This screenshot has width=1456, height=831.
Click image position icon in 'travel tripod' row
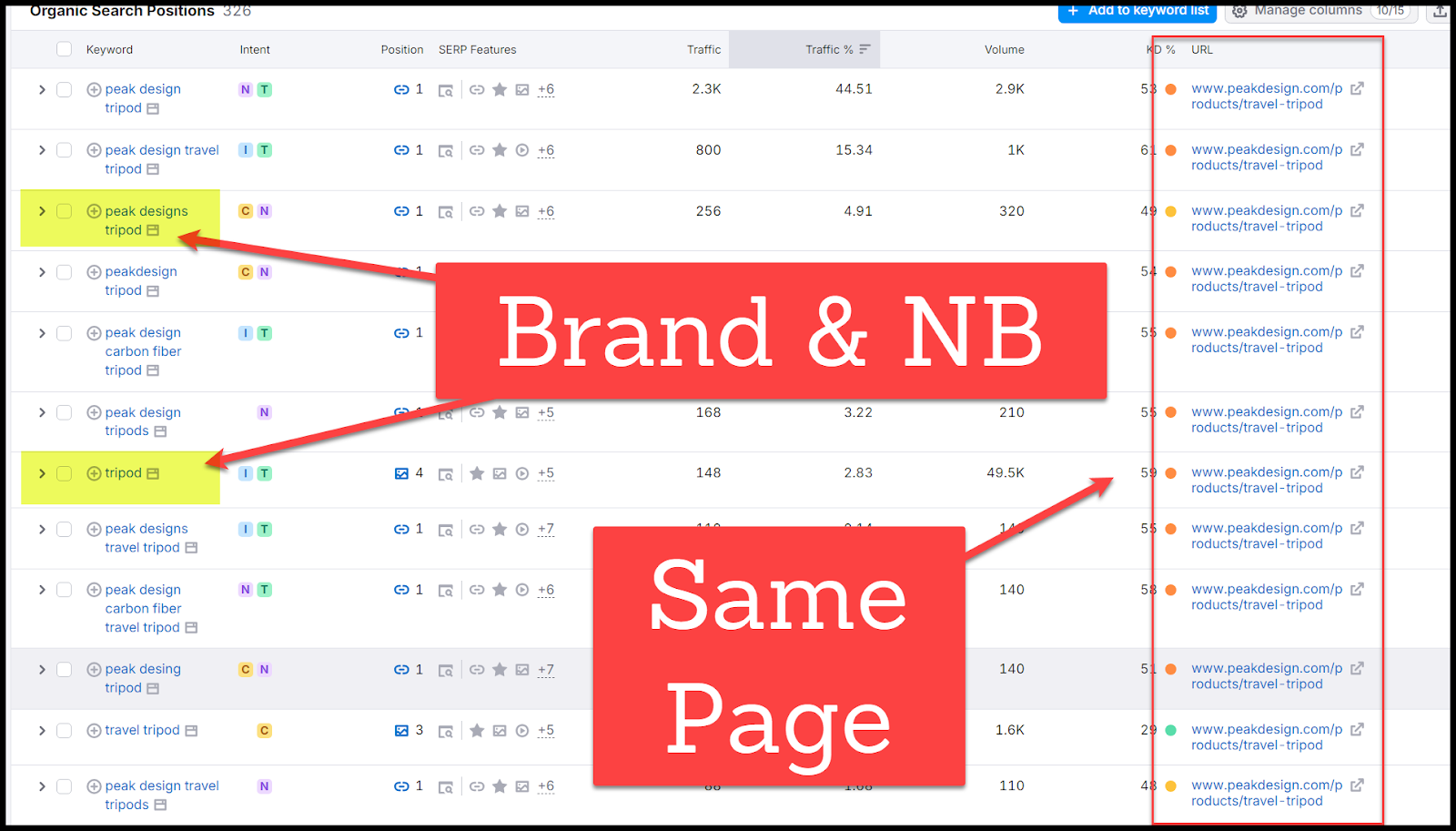(401, 730)
